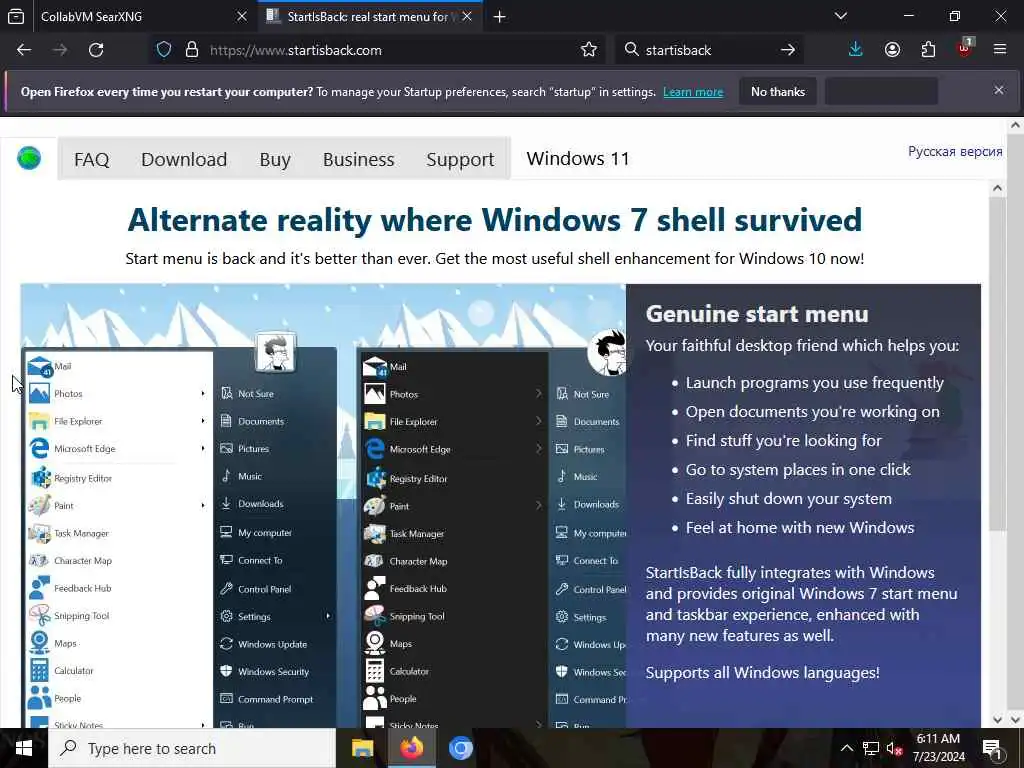Click 'Feel at home with new Windows'
The height and width of the screenshot is (768, 1024).
point(799,528)
